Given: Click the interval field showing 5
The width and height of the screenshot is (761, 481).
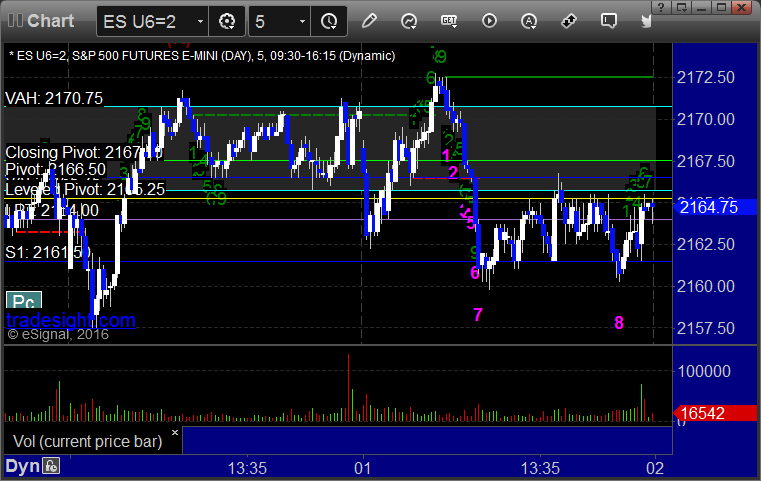Looking at the screenshot, I should point(280,21).
